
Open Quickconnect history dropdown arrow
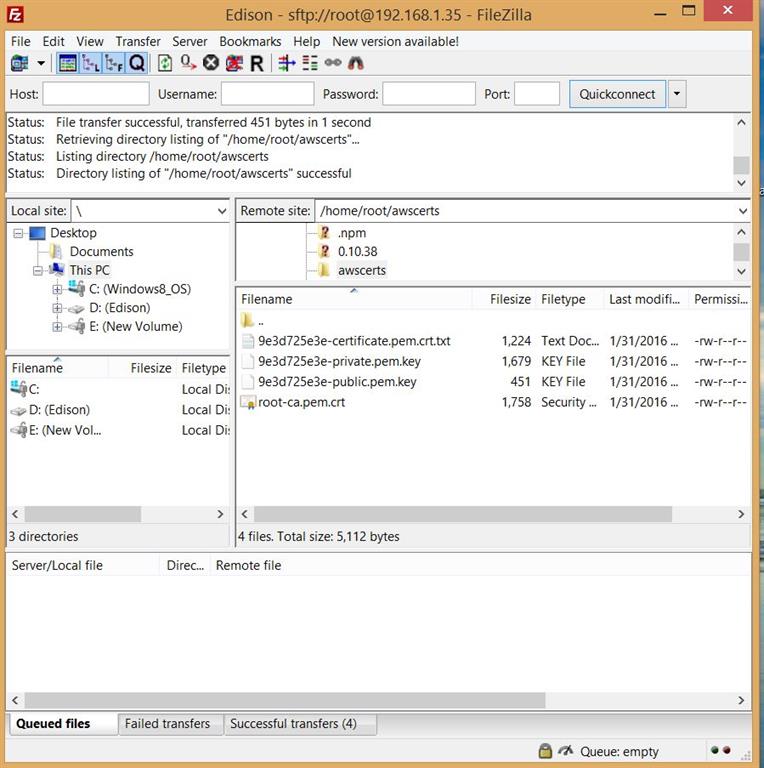point(677,94)
